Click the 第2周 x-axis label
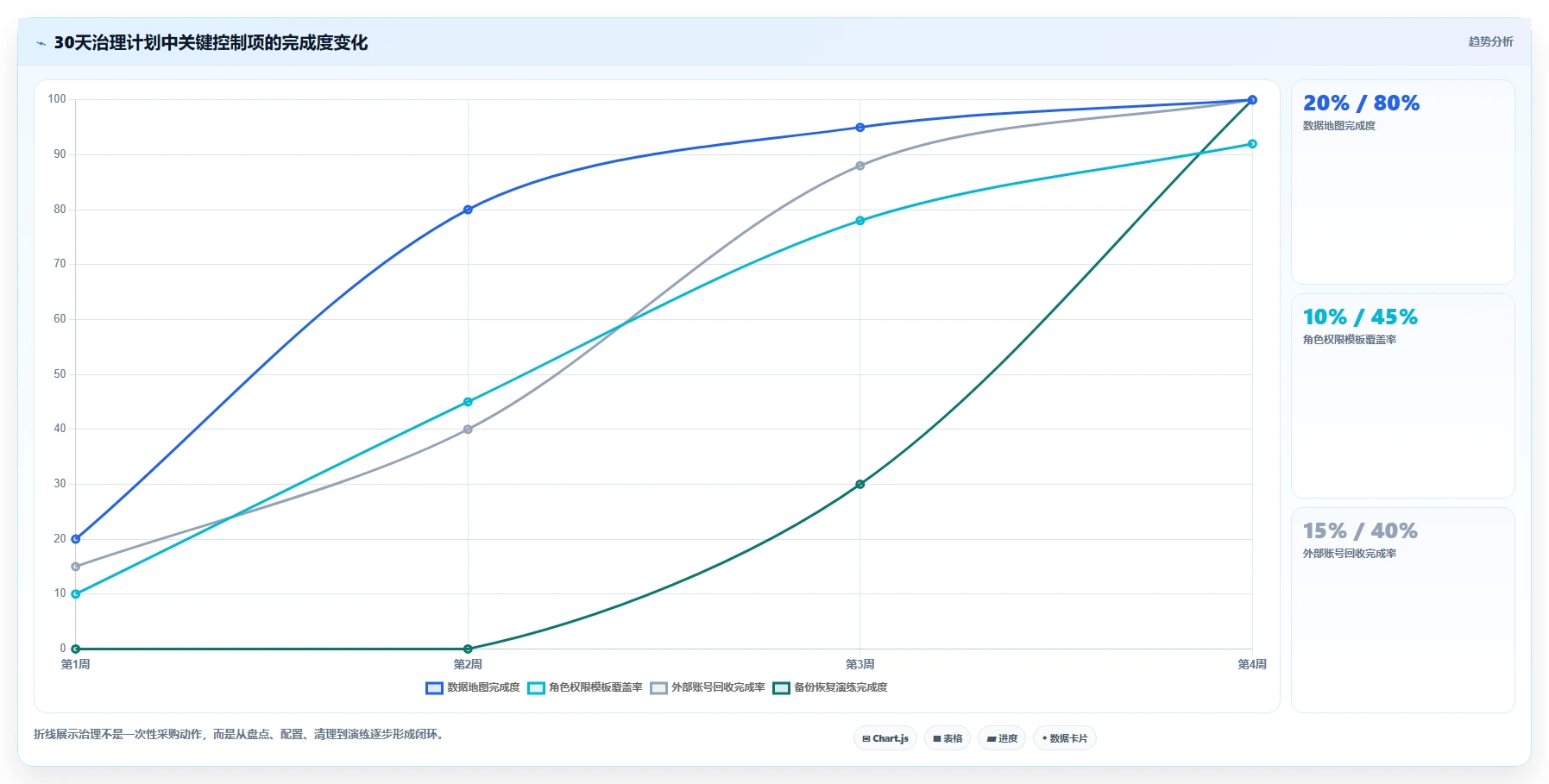Image resolution: width=1549 pixels, height=784 pixels. click(468, 664)
